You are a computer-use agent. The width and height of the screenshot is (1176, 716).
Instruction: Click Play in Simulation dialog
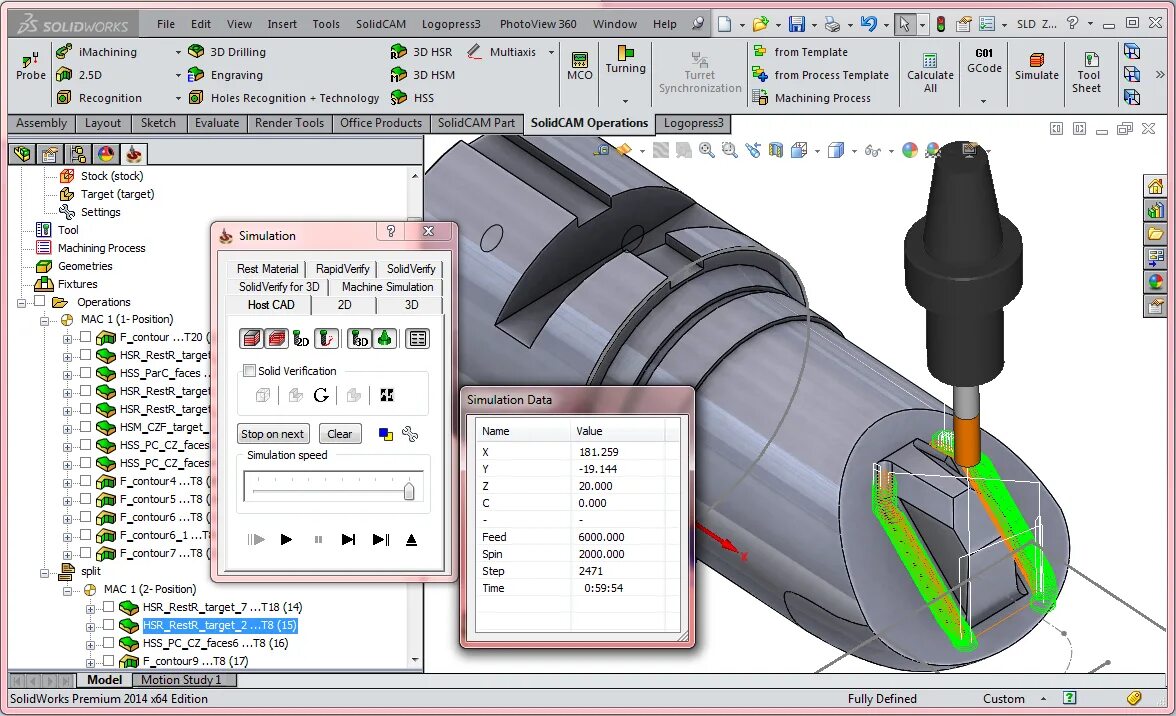tap(286, 539)
